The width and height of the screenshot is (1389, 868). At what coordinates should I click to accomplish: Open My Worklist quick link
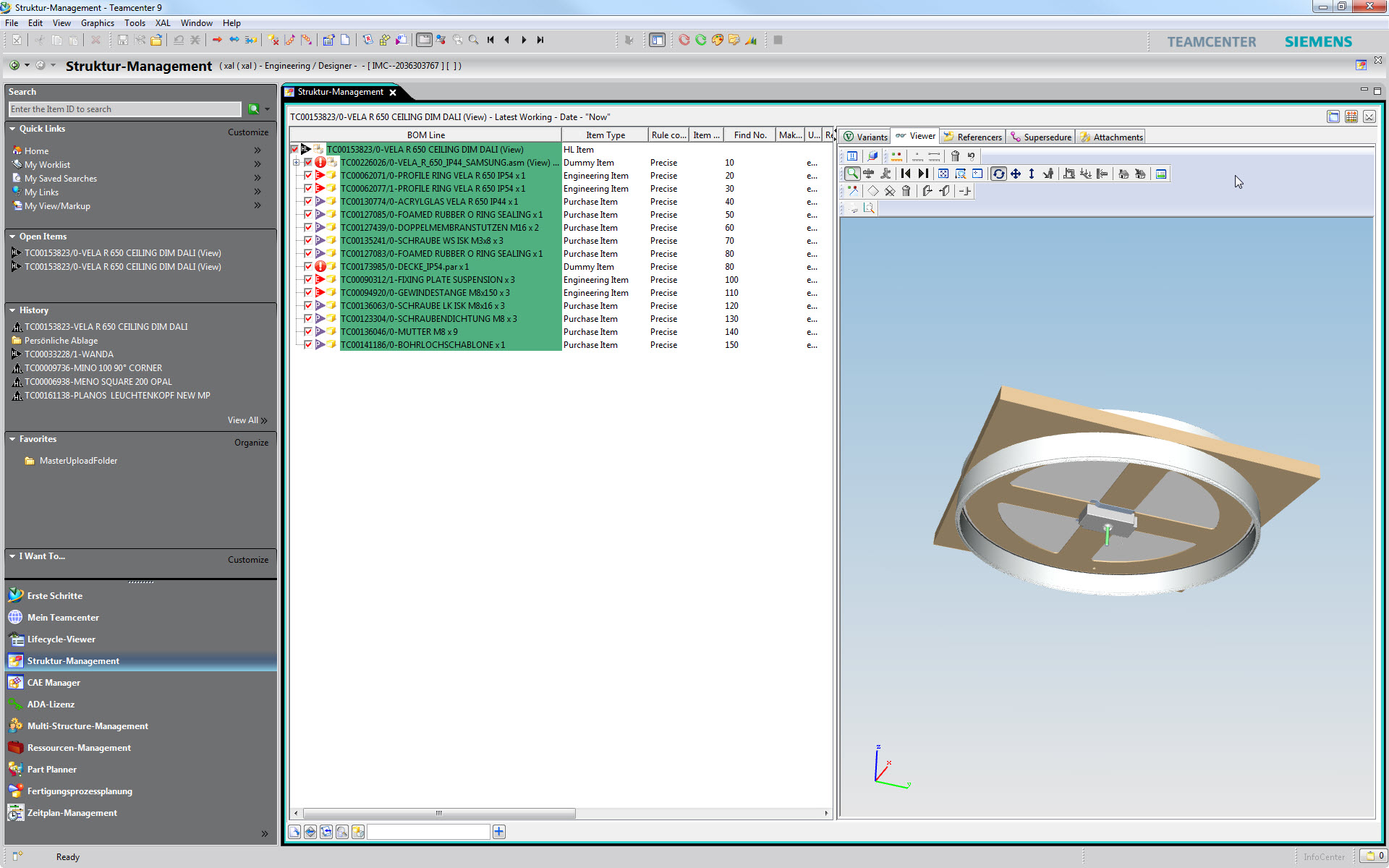[47, 165]
